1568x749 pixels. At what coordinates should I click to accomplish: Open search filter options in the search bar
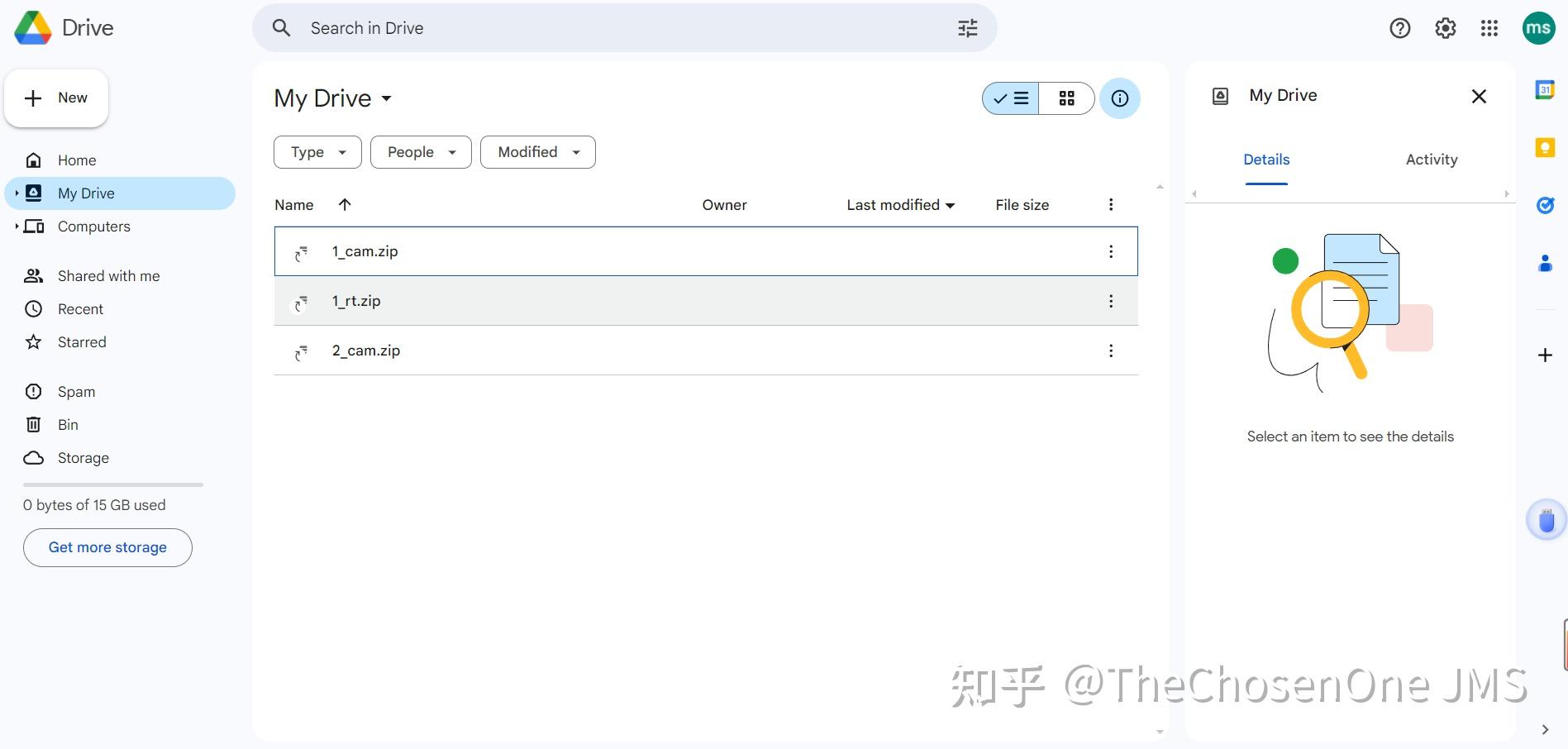click(966, 27)
